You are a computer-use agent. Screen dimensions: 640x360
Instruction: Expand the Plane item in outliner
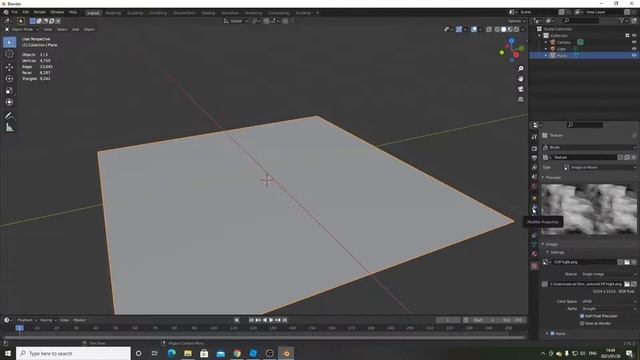click(546, 55)
